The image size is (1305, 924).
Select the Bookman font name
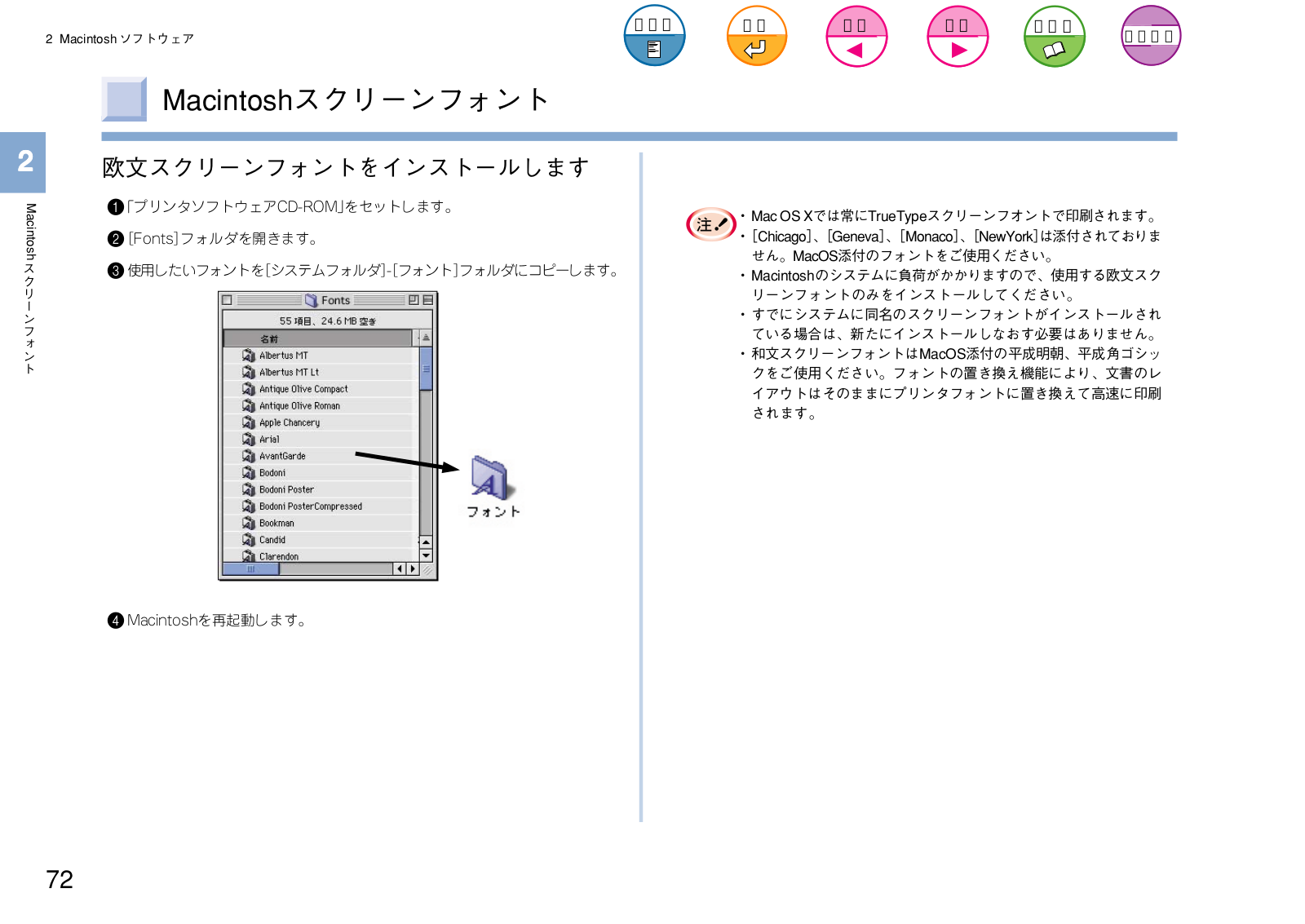[x=276, y=523]
